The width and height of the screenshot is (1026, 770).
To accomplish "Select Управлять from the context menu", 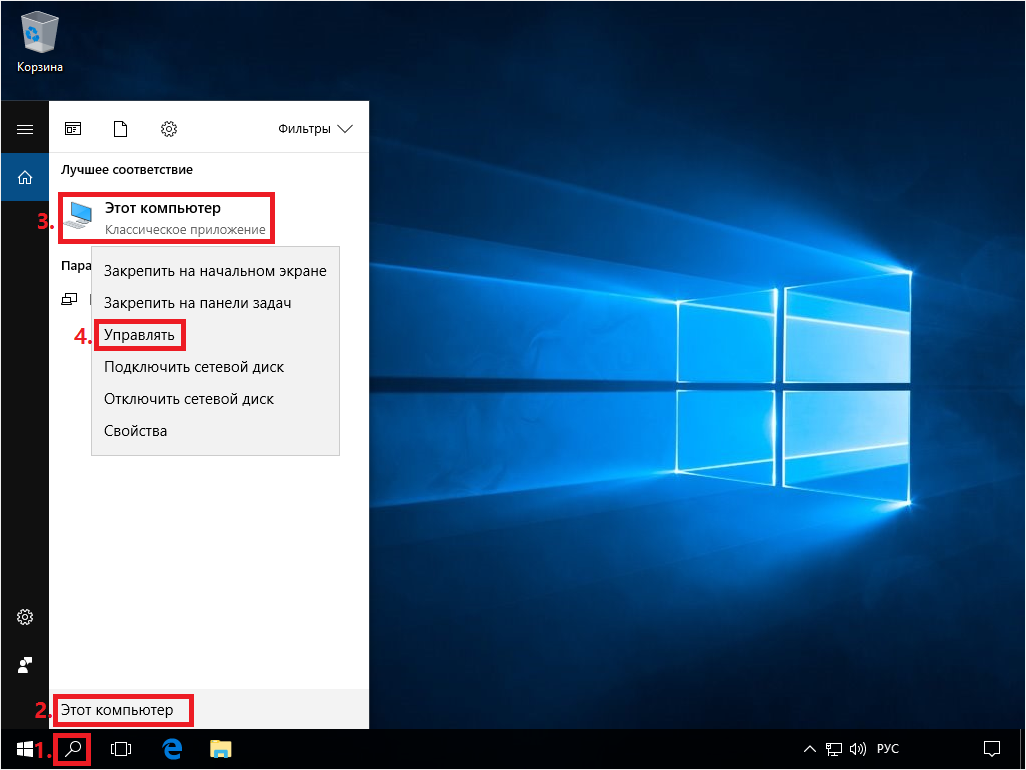I will (x=139, y=335).
